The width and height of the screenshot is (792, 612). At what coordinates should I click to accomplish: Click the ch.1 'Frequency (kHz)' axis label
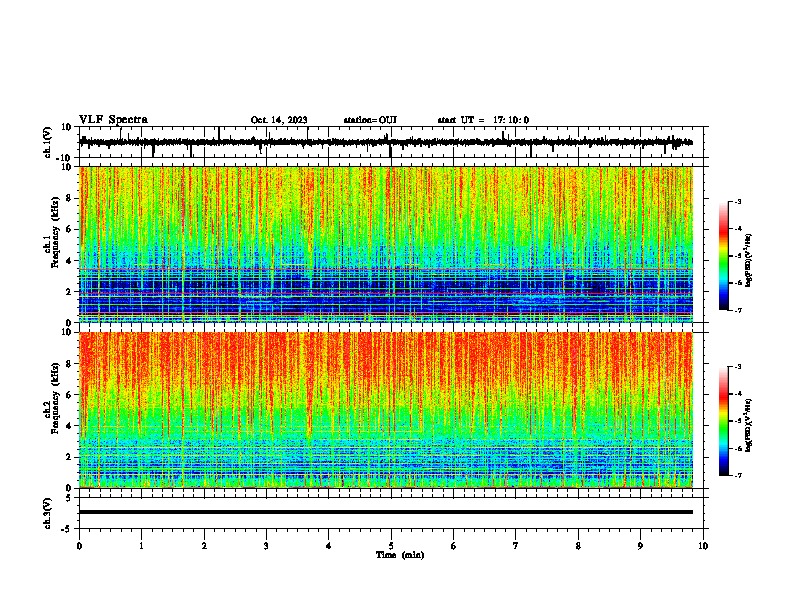[x=55, y=233]
